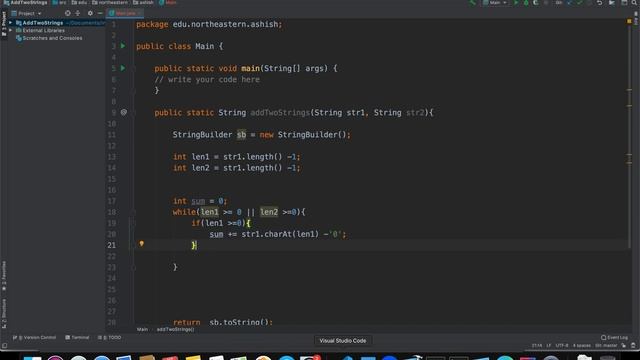The height and width of the screenshot is (360, 640).
Task: Click the yellow inspection indicator above the editor scrollbar
Action: coord(629,20)
